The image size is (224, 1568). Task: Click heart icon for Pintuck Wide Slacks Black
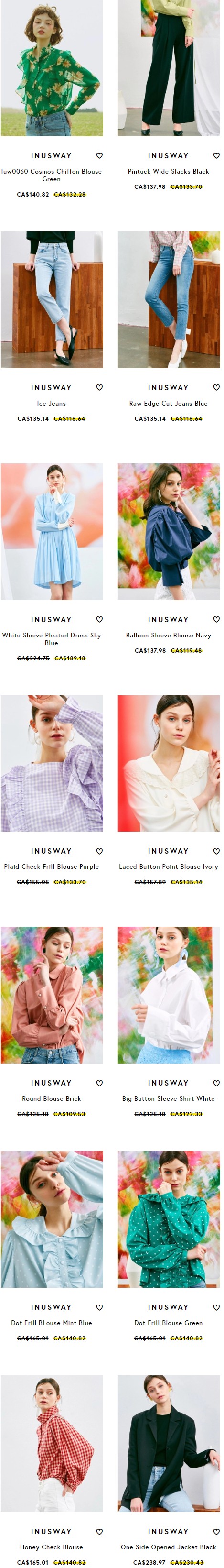click(216, 155)
